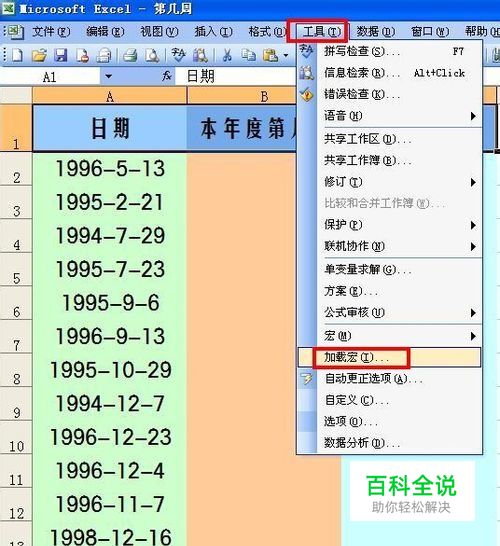Select 错误检查(K) menu entry
The height and width of the screenshot is (546, 500).
(x=390, y=94)
